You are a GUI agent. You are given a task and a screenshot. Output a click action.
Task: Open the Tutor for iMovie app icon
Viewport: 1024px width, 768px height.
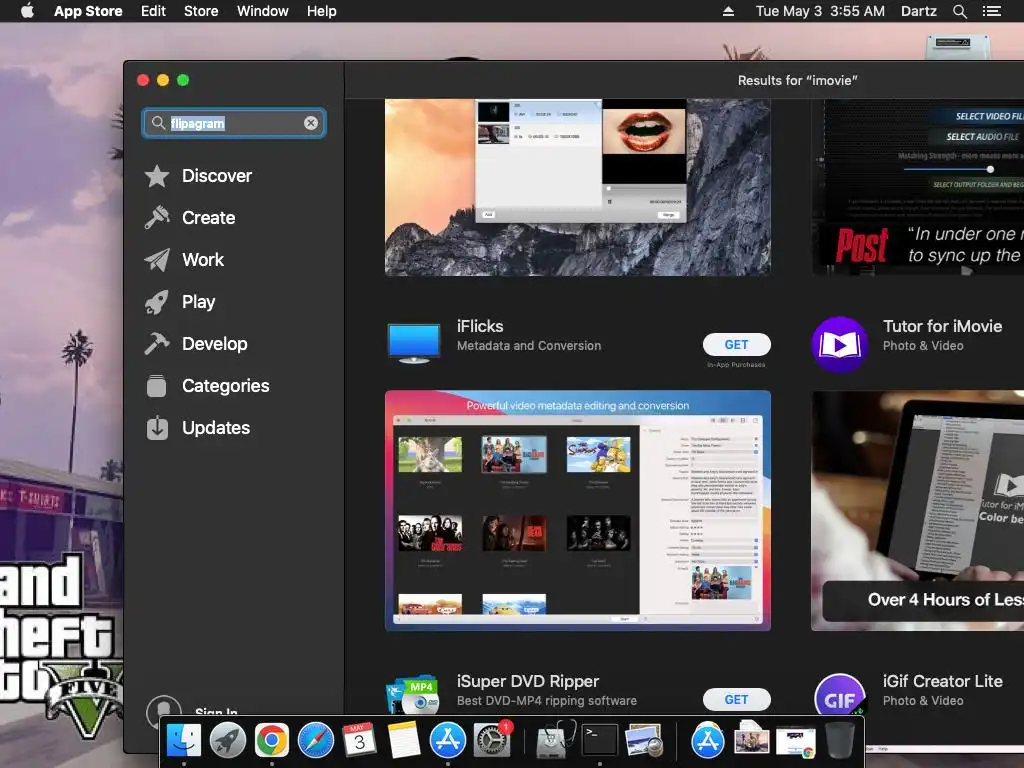click(839, 344)
